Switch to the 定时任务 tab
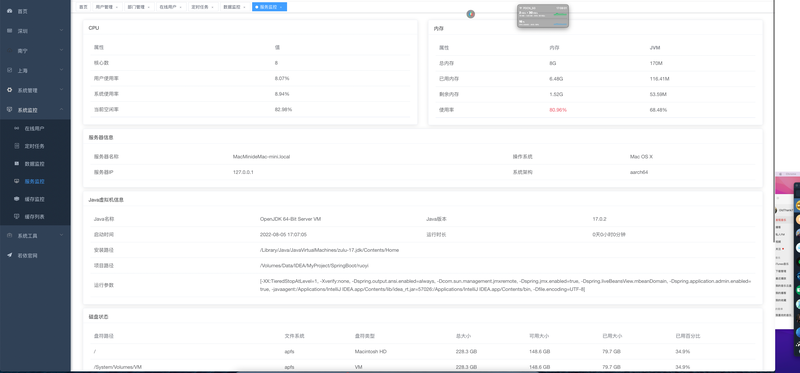The height and width of the screenshot is (373, 800). click(x=203, y=7)
